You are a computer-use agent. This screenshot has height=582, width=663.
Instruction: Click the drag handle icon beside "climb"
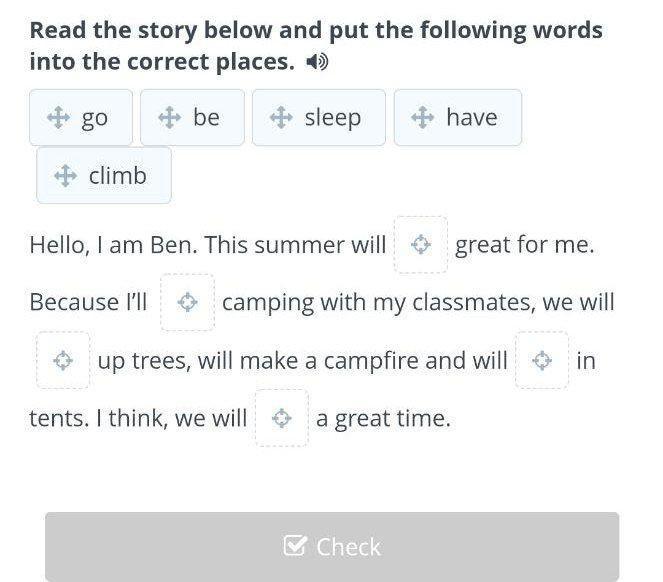coord(65,176)
